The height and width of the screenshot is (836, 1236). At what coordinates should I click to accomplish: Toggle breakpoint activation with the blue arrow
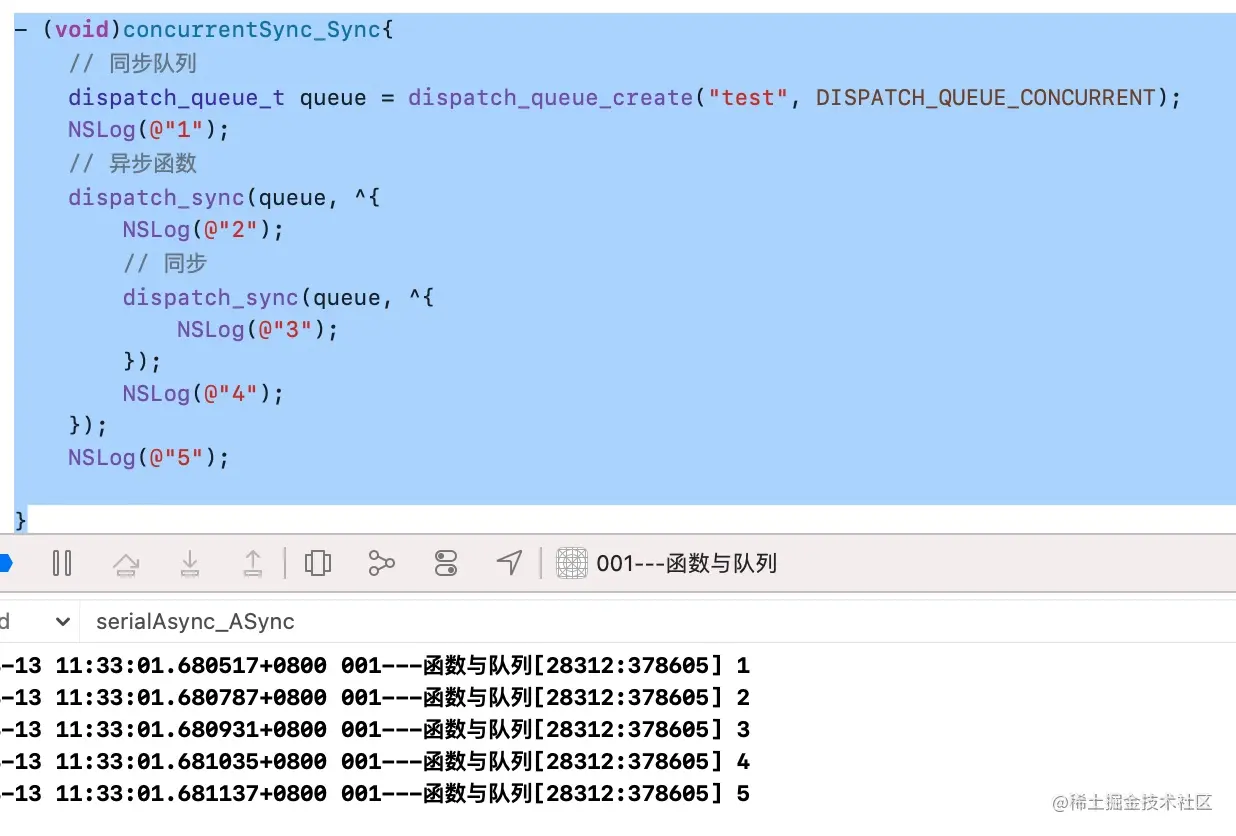(6, 563)
